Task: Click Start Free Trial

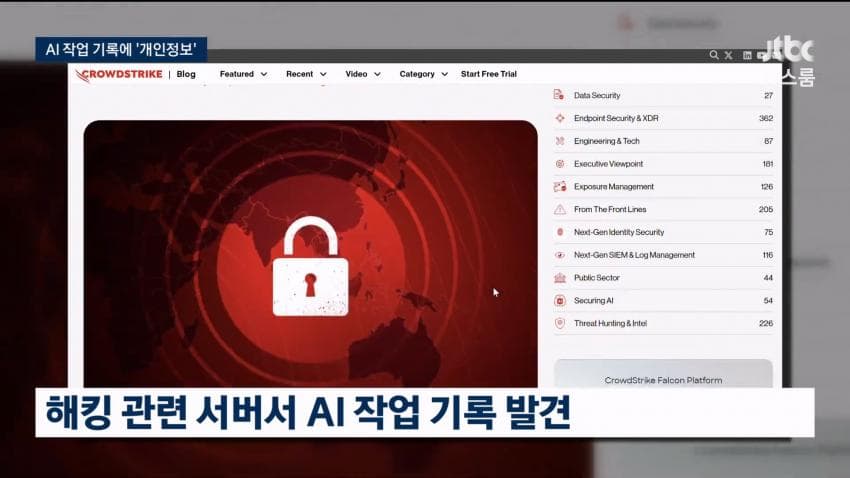Action: coord(489,74)
